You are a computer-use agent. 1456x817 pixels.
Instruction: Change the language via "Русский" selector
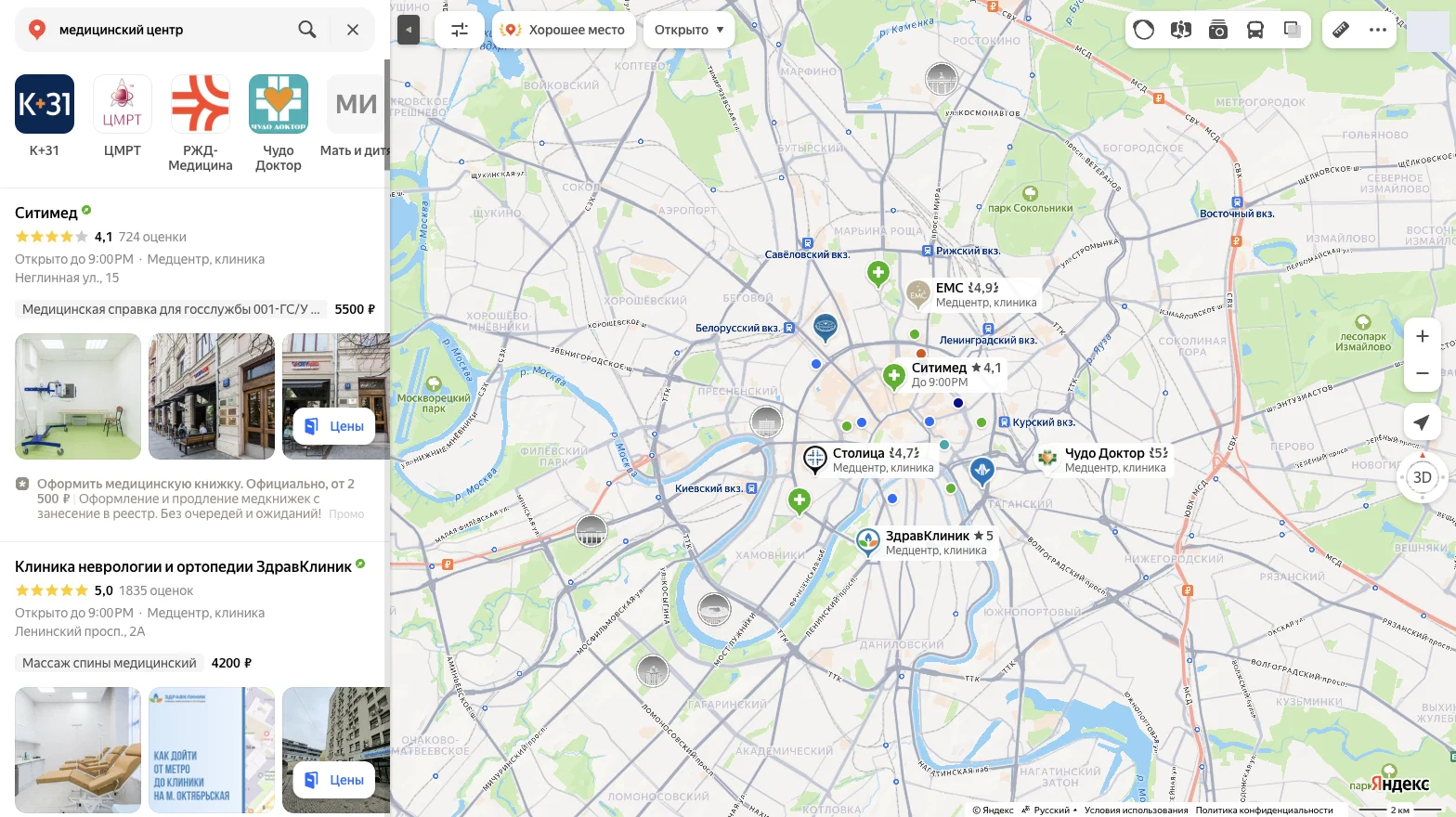click(x=1050, y=810)
